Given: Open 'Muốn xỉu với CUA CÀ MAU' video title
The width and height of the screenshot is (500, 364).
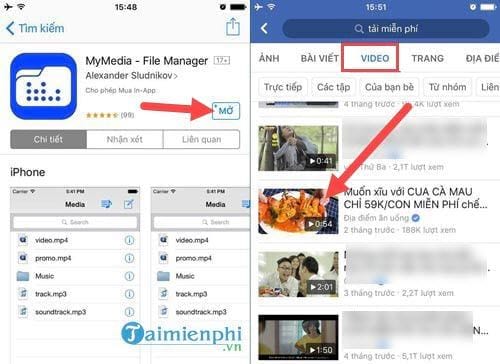Looking at the screenshot, I should pyautogui.click(x=415, y=198).
